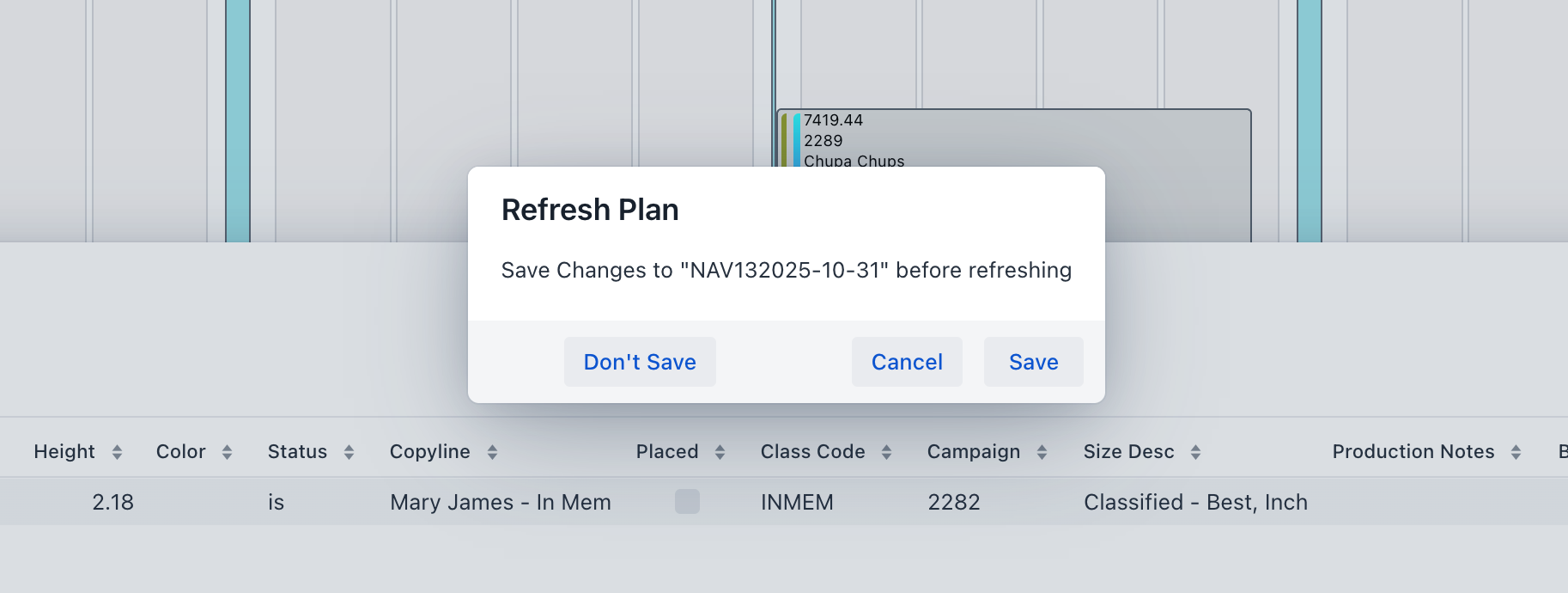This screenshot has height=593, width=1568.
Task: Click the INMEM class code cell
Action: [x=797, y=502]
